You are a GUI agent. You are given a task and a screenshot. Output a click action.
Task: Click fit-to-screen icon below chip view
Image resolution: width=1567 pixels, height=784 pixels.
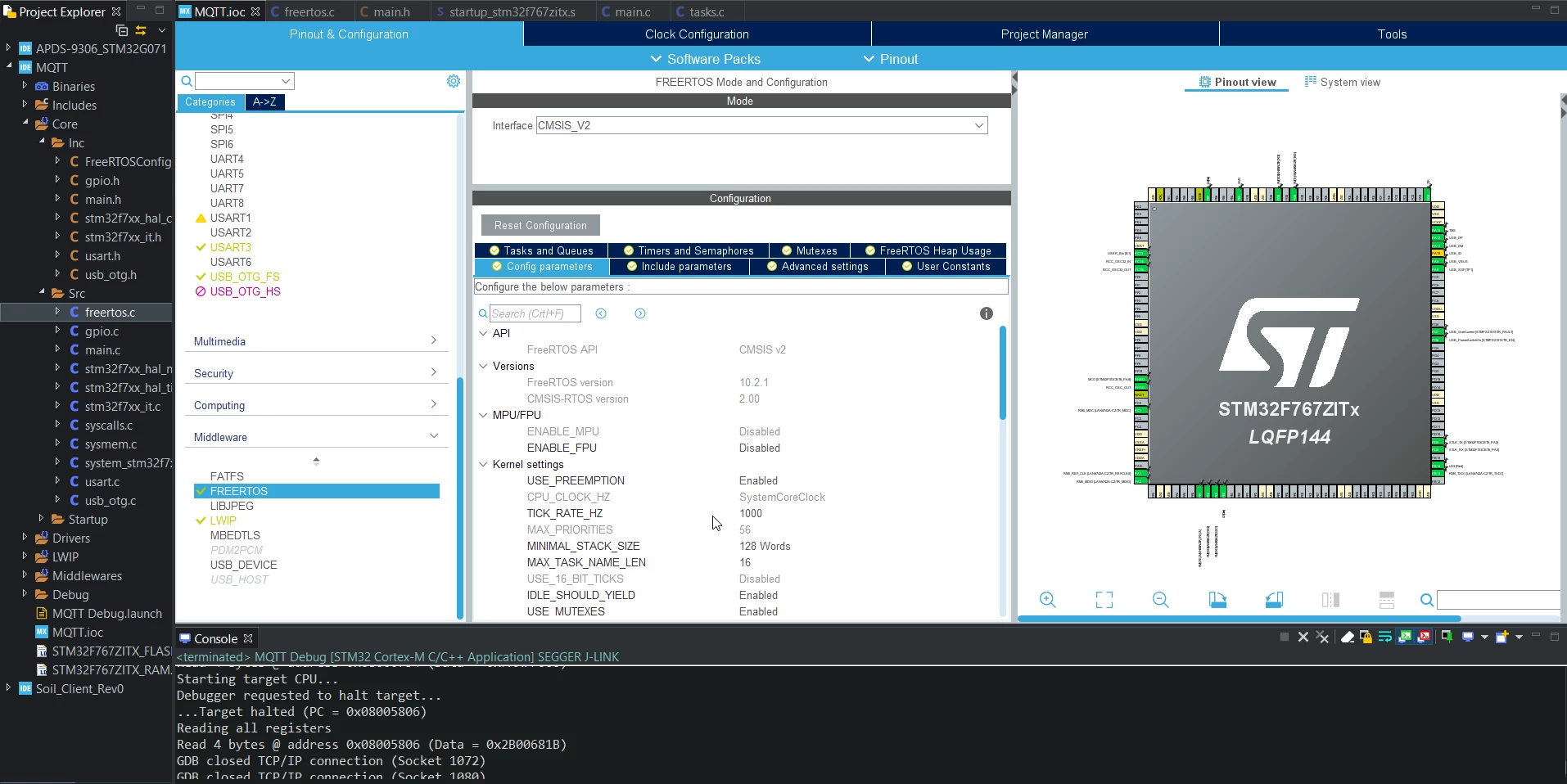point(1104,600)
